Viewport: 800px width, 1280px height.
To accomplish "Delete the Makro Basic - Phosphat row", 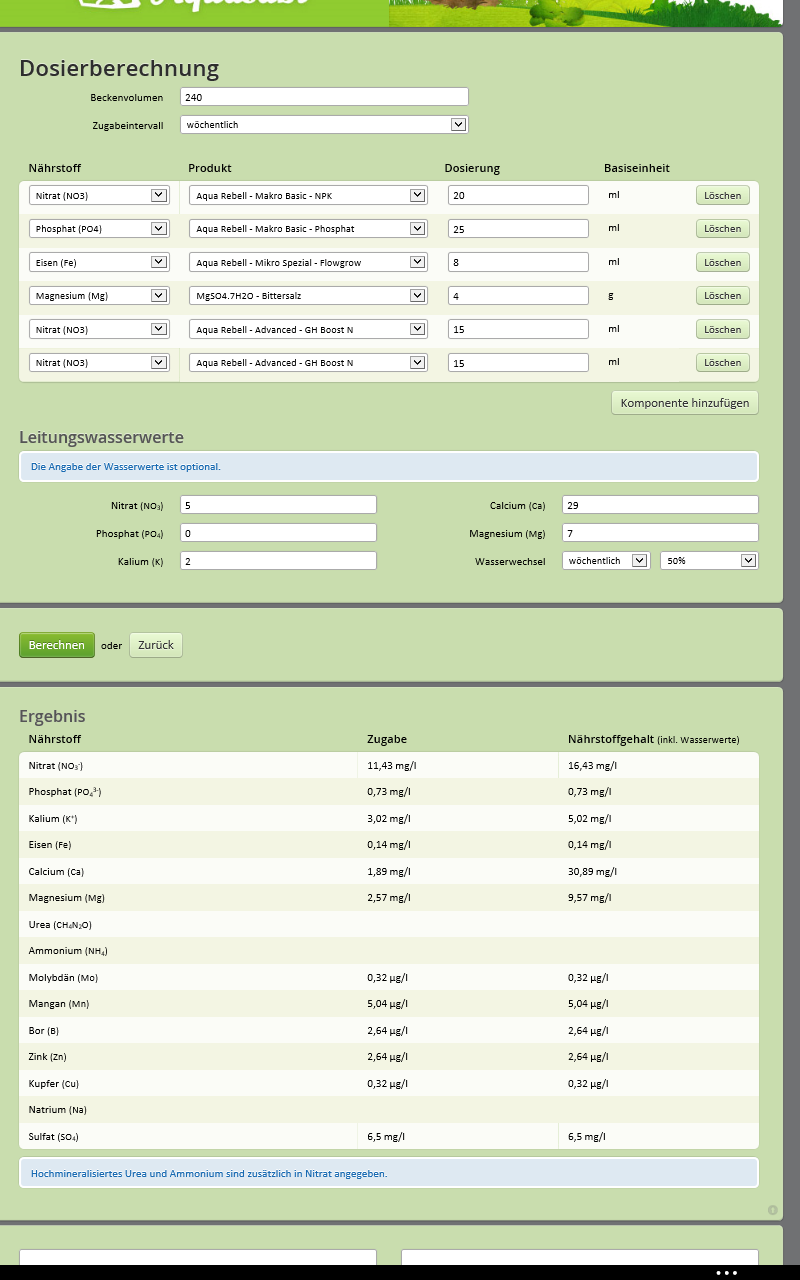I will [x=723, y=229].
